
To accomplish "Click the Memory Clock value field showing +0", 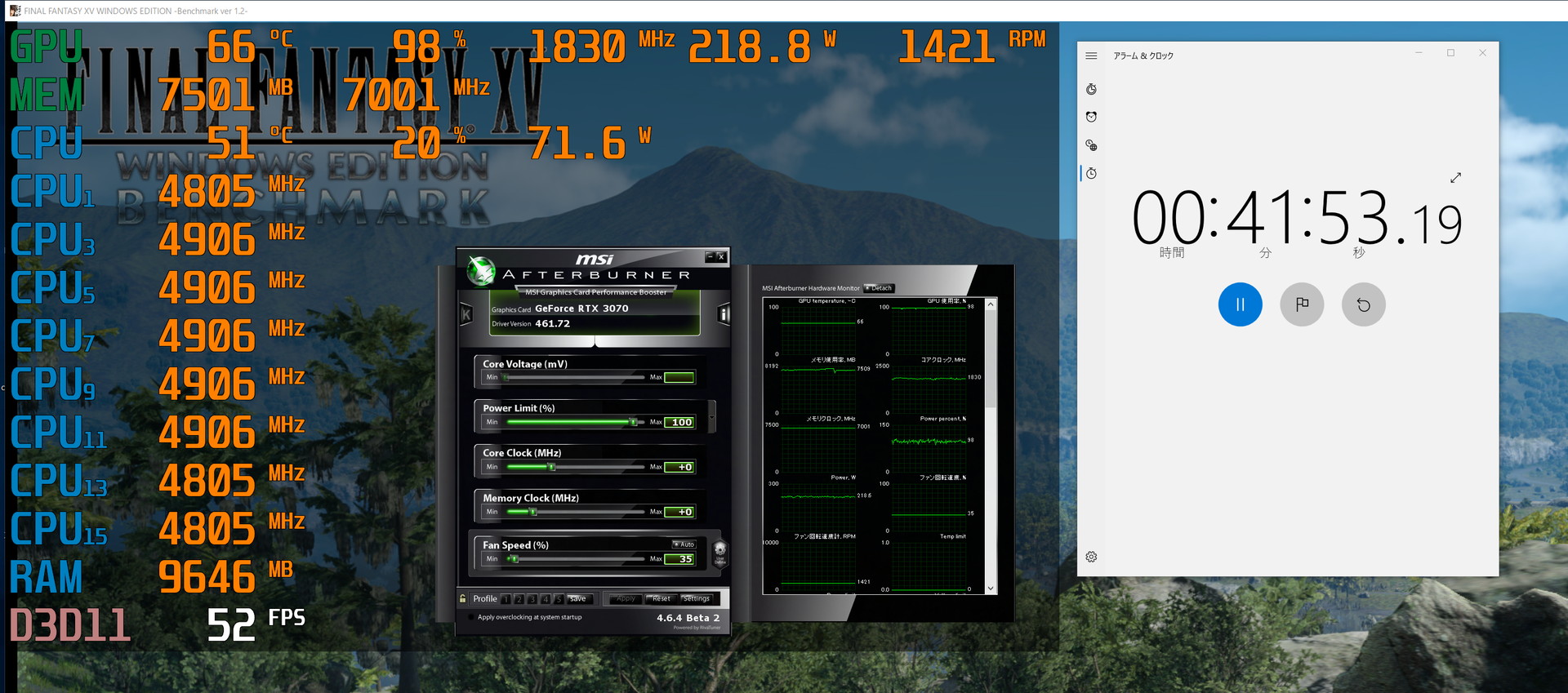I will coord(679,512).
